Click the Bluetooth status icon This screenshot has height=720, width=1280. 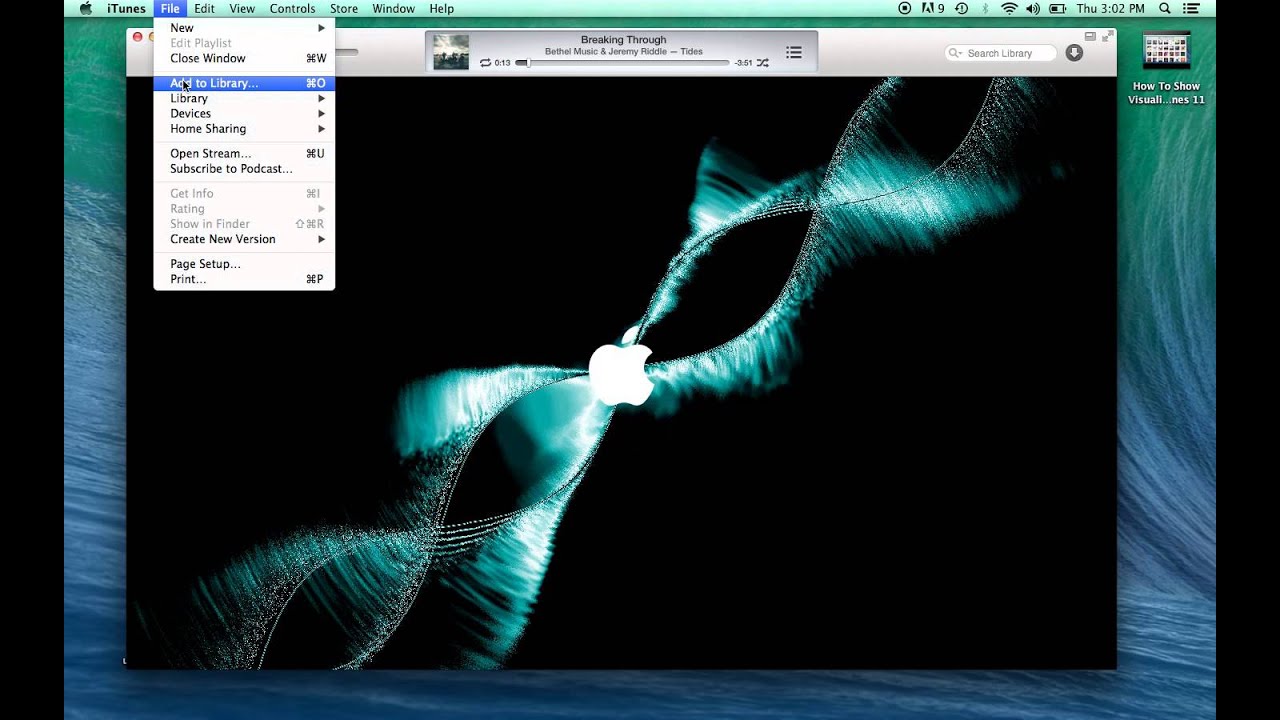click(x=985, y=9)
